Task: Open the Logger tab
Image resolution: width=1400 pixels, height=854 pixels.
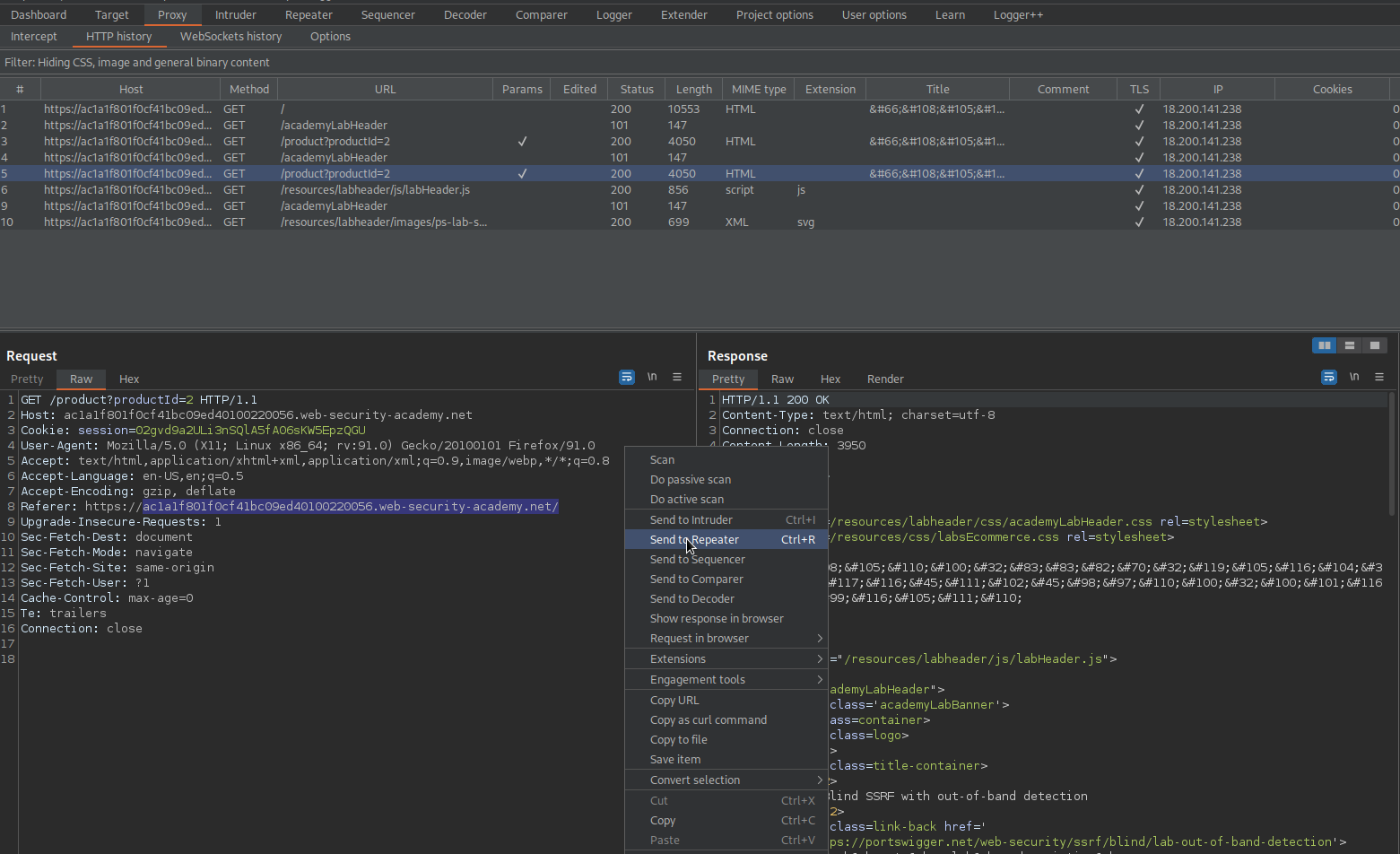Action: (x=614, y=15)
